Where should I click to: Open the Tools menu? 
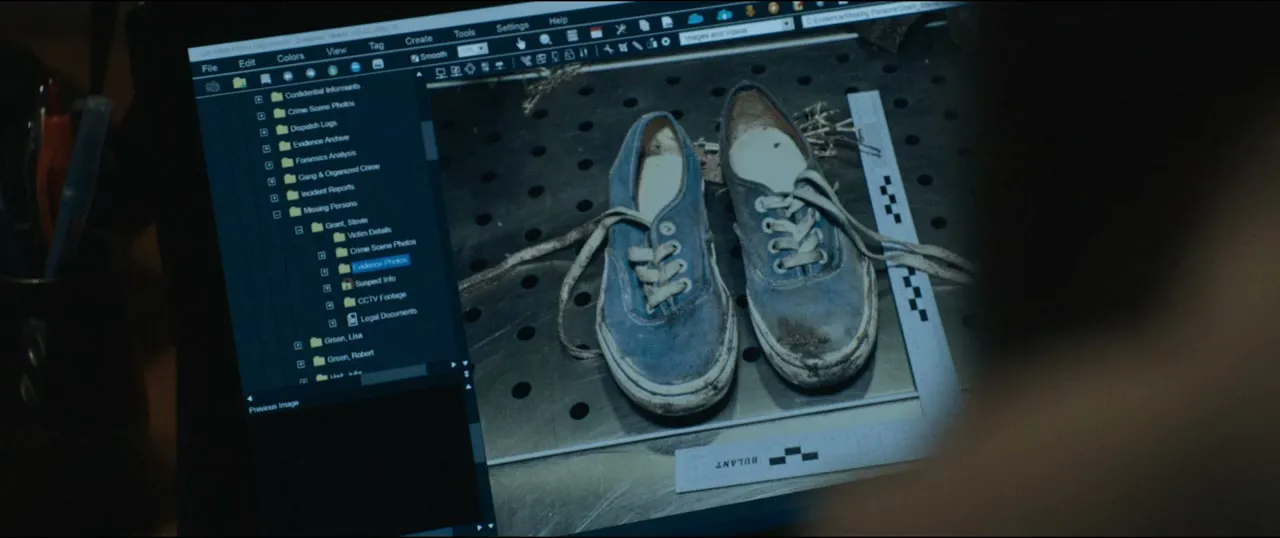pos(465,33)
